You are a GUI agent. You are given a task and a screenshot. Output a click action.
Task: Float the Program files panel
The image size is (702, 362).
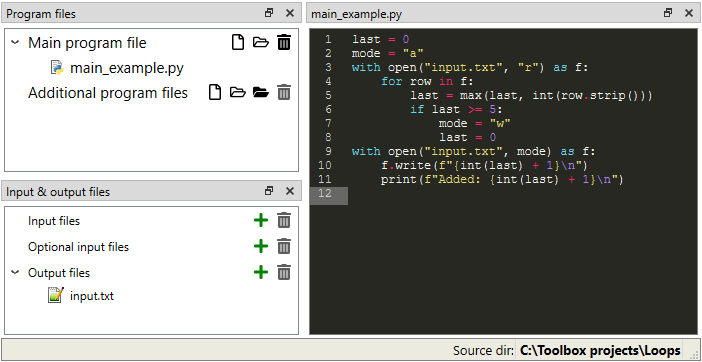[x=269, y=13]
